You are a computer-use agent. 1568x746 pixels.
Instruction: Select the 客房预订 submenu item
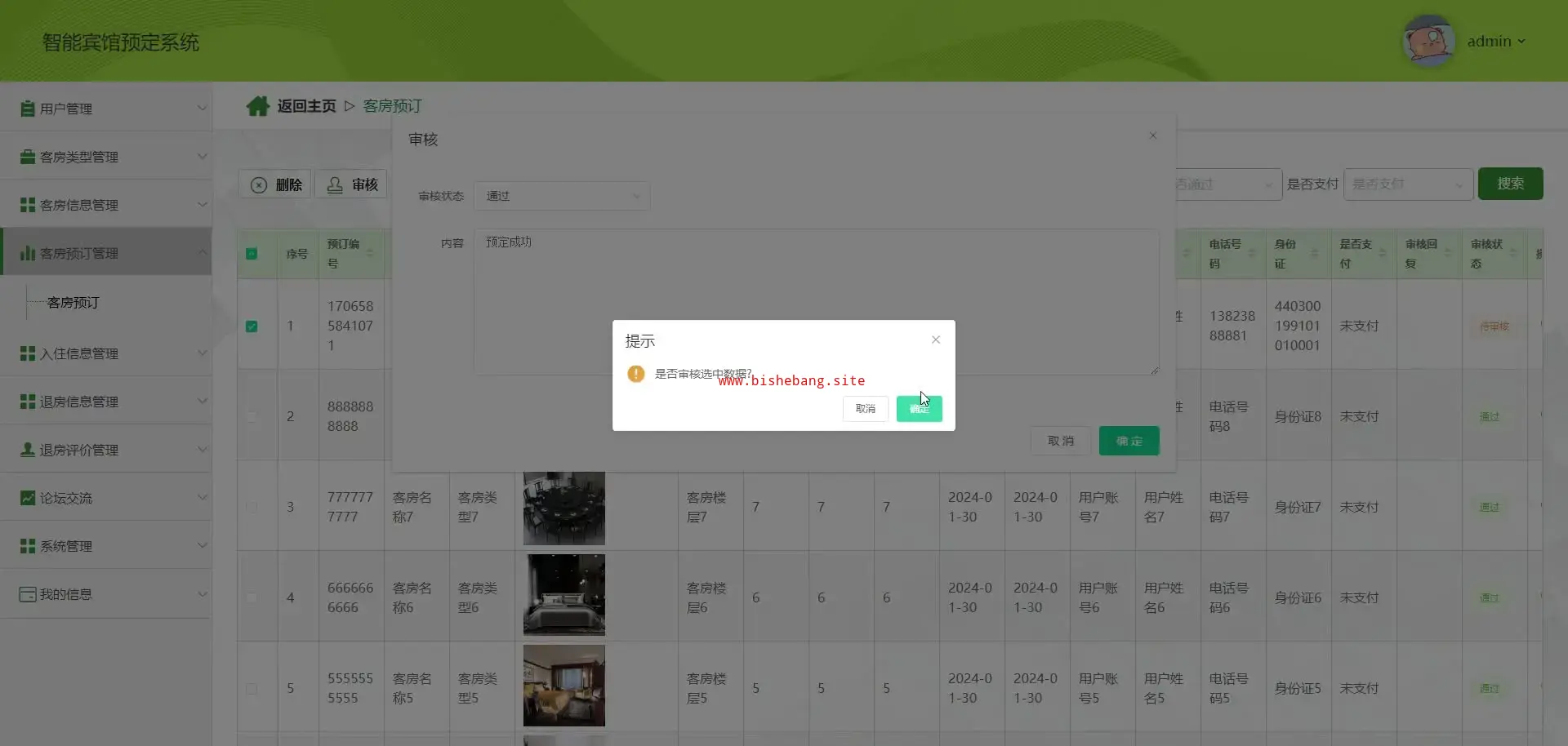tap(73, 303)
